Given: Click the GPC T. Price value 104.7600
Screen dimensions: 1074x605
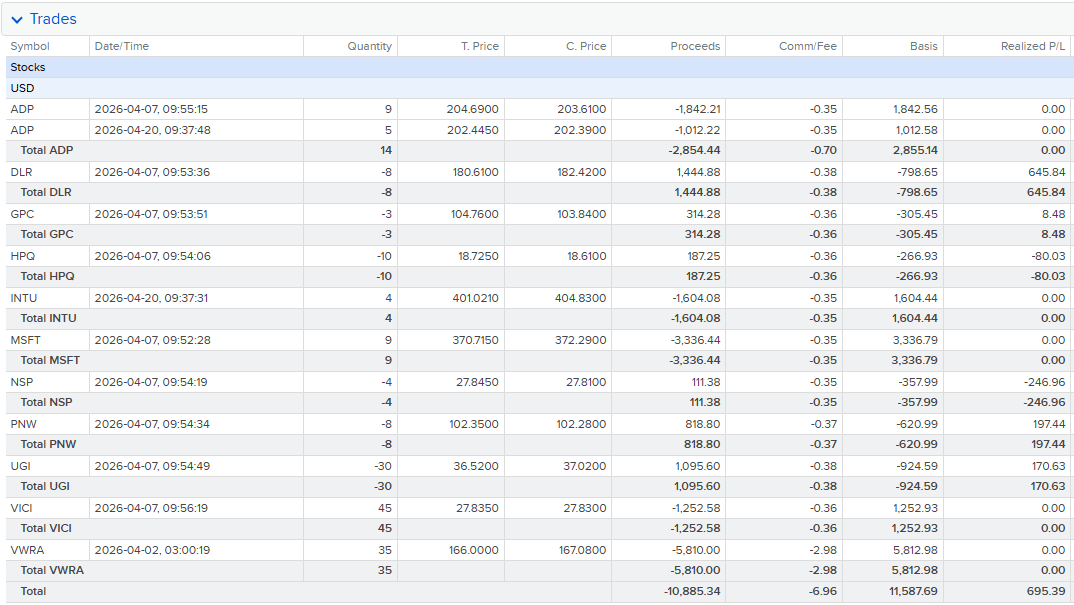Looking at the screenshot, I should click(475, 214).
